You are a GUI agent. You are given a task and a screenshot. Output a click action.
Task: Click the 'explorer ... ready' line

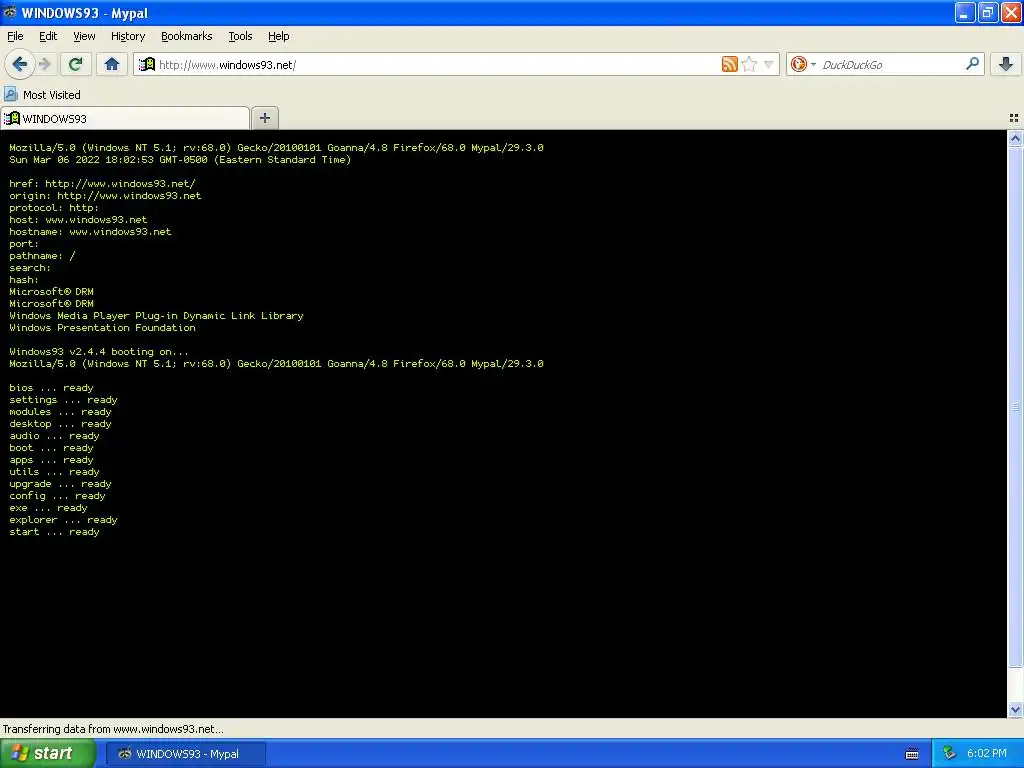tap(63, 520)
